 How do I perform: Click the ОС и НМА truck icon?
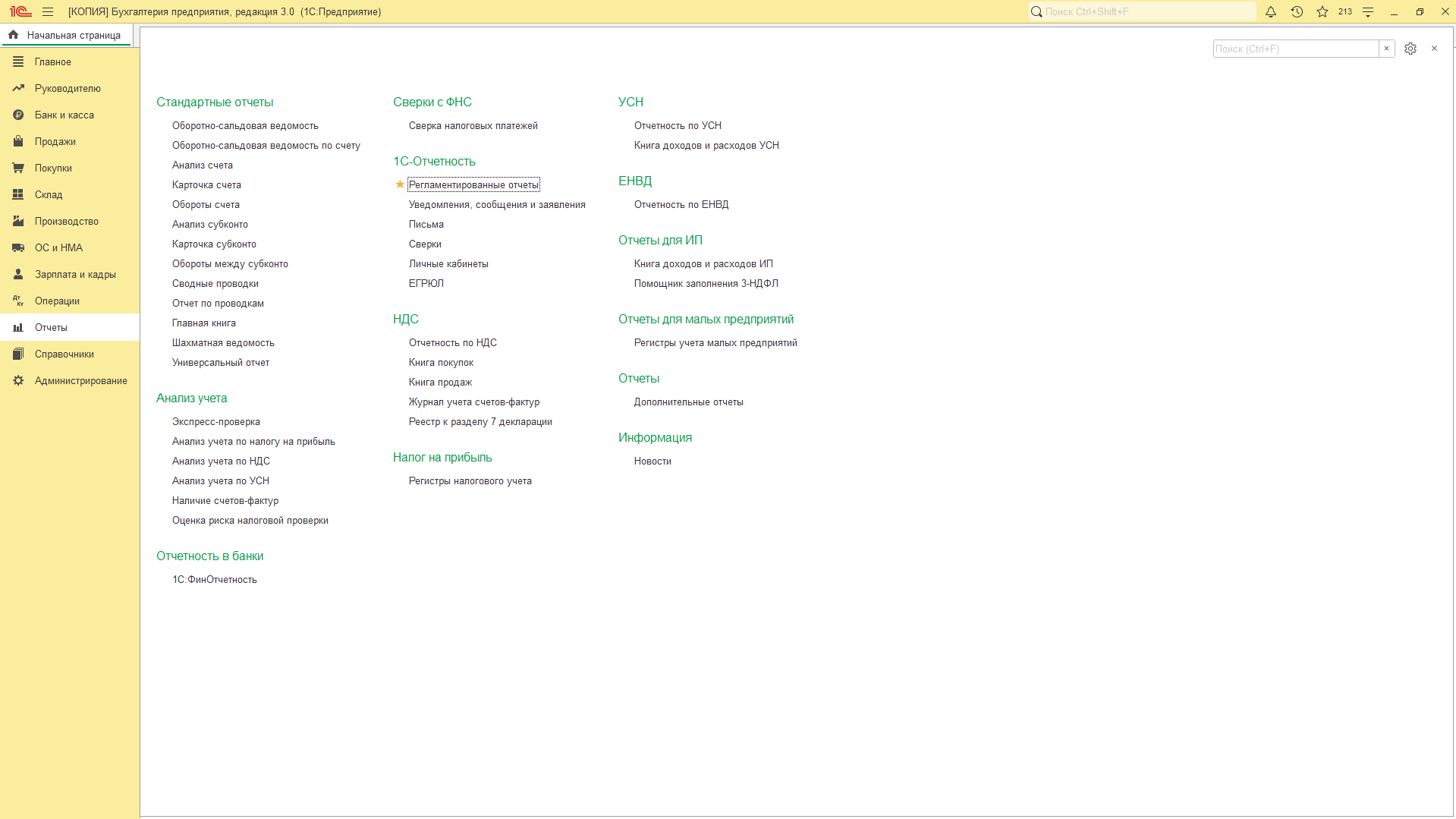tap(18, 247)
